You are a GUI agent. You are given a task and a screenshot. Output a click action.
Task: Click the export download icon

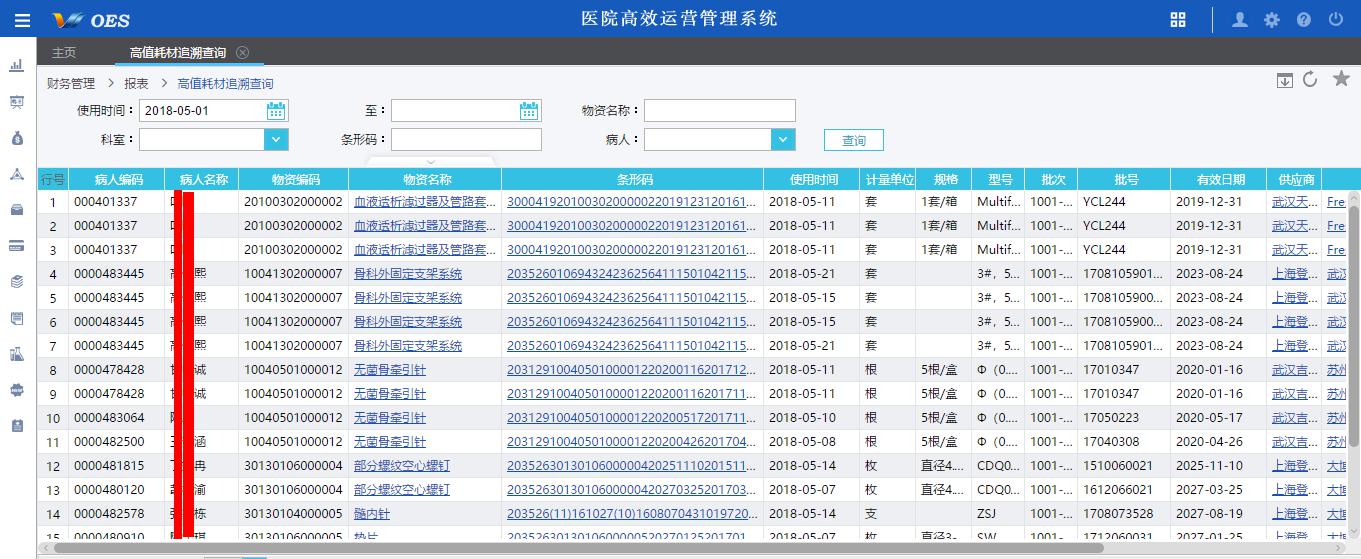coord(1285,81)
